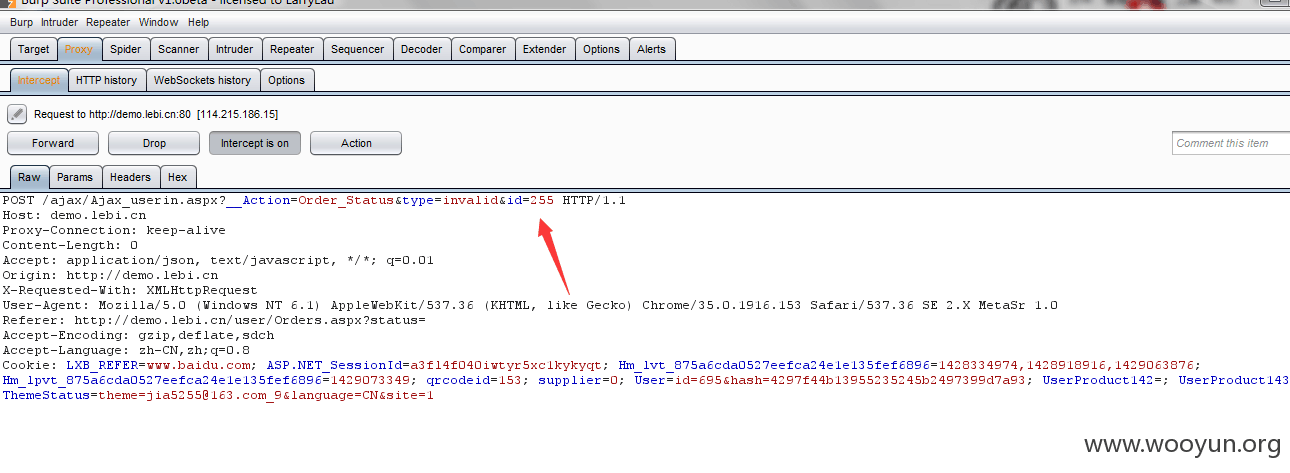Drop the intercepted request
This screenshot has height=473, width=1290.
pos(154,143)
